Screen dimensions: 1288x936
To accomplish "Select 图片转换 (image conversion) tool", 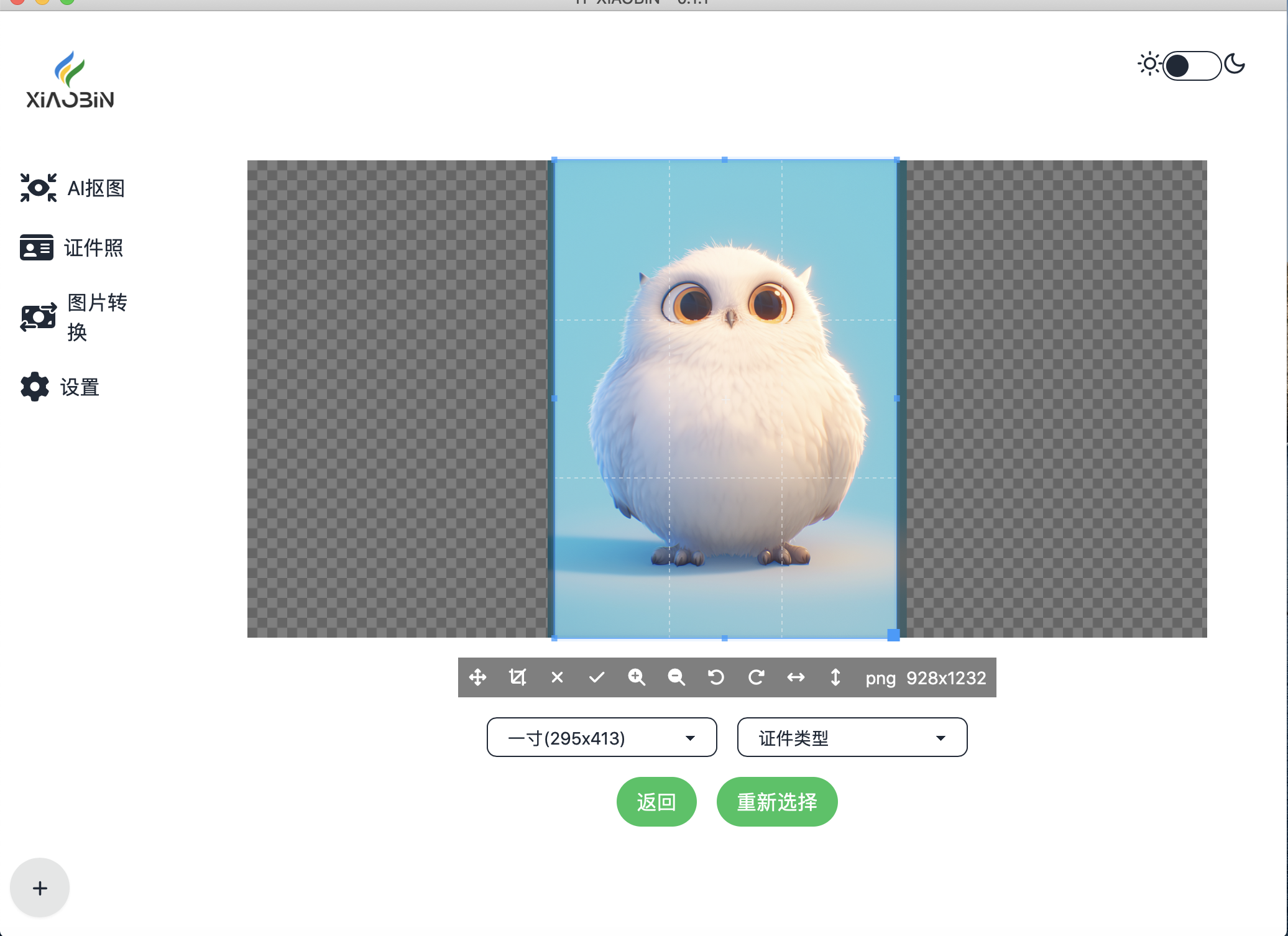I will pyautogui.click(x=80, y=318).
